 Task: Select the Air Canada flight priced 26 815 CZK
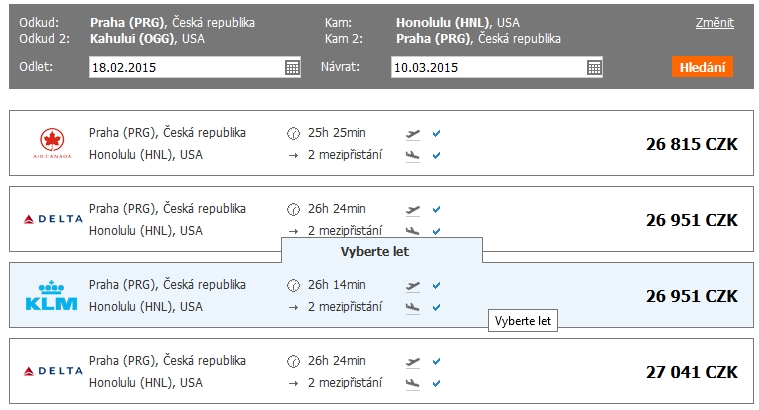pos(381,143)
